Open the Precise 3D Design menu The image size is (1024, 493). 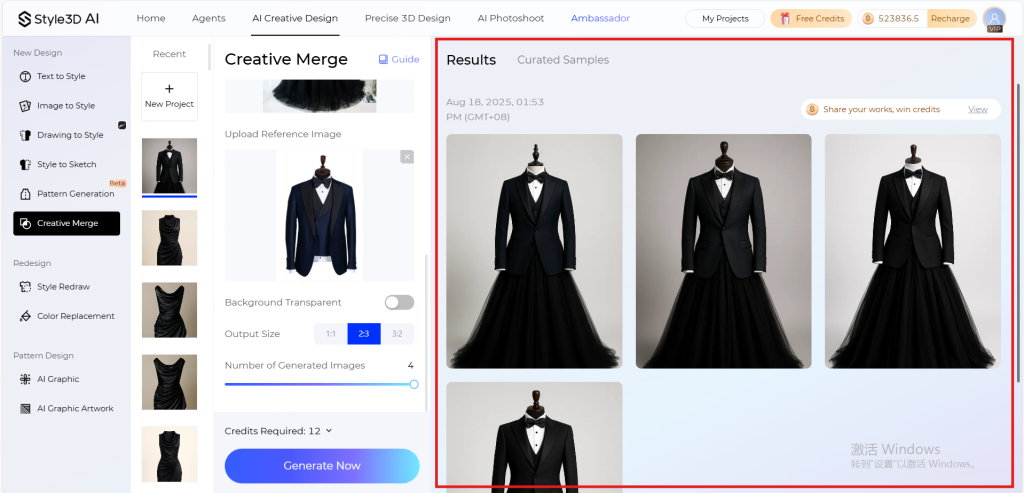(x=408, y=18)
